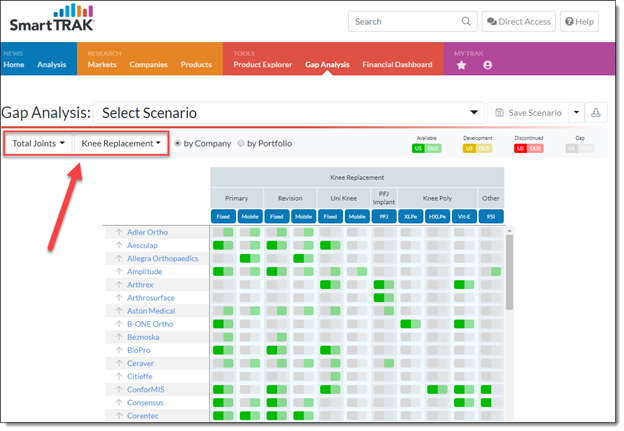Image resolution: width=624 pixels, height=431 pixels.
Task: Toggle Available legend US/OUS indicator
Action: tap(426, 148)
